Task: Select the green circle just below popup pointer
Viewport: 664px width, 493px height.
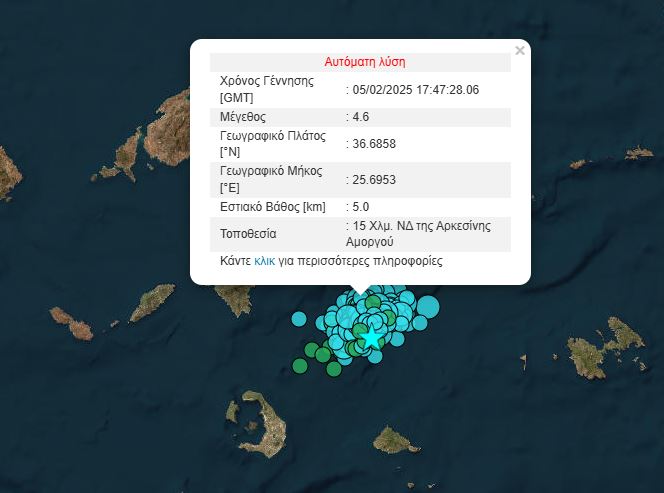Action: pyautogui.click(x=372, y=303)
